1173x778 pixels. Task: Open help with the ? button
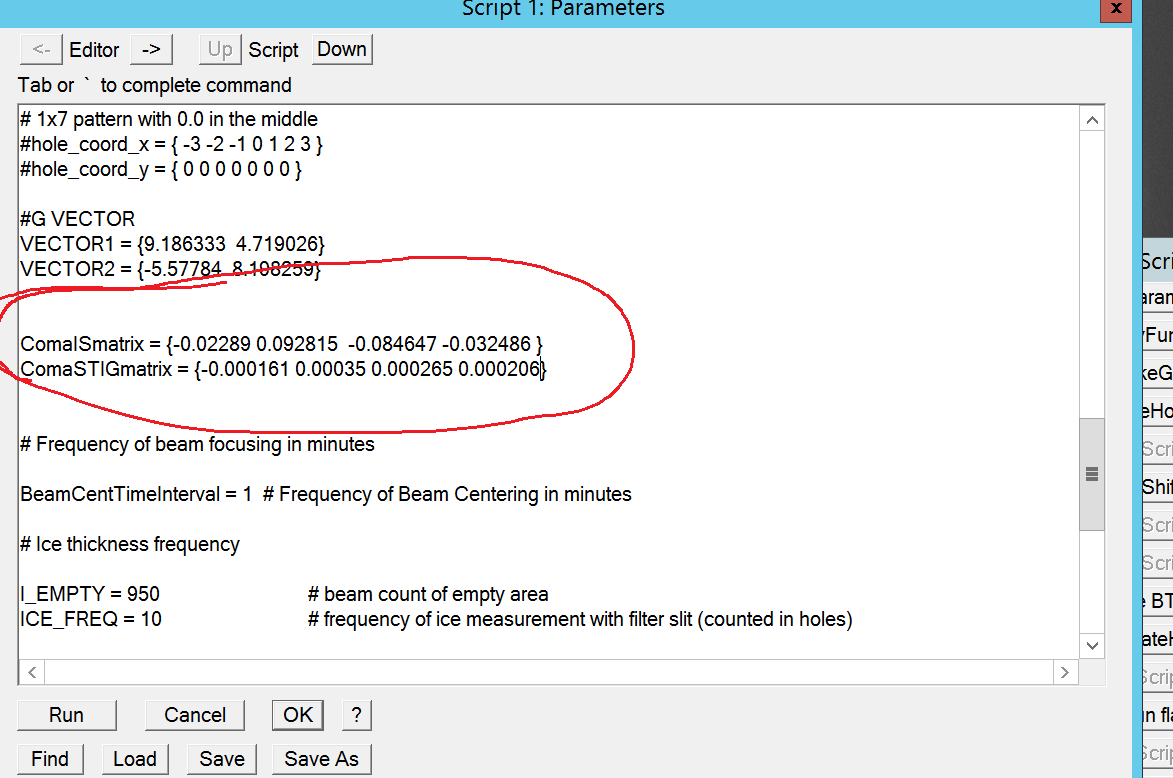point(356,715)
